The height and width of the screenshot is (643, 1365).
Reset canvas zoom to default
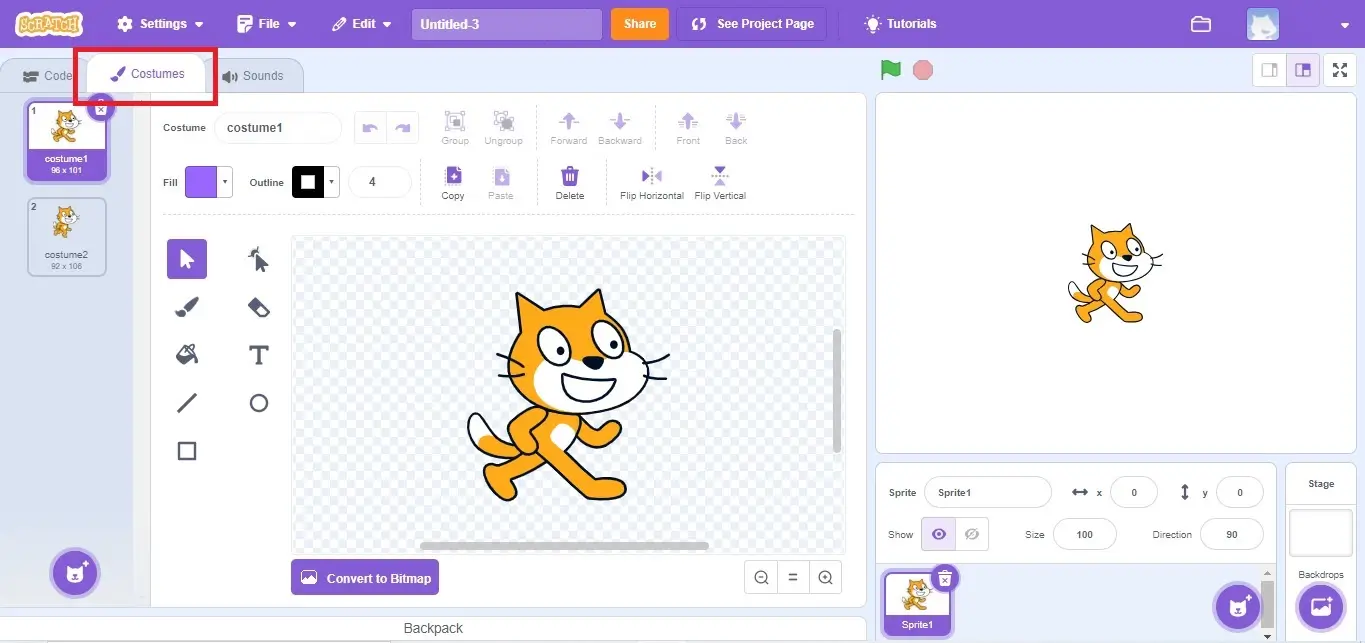click(x=793, y=577)
